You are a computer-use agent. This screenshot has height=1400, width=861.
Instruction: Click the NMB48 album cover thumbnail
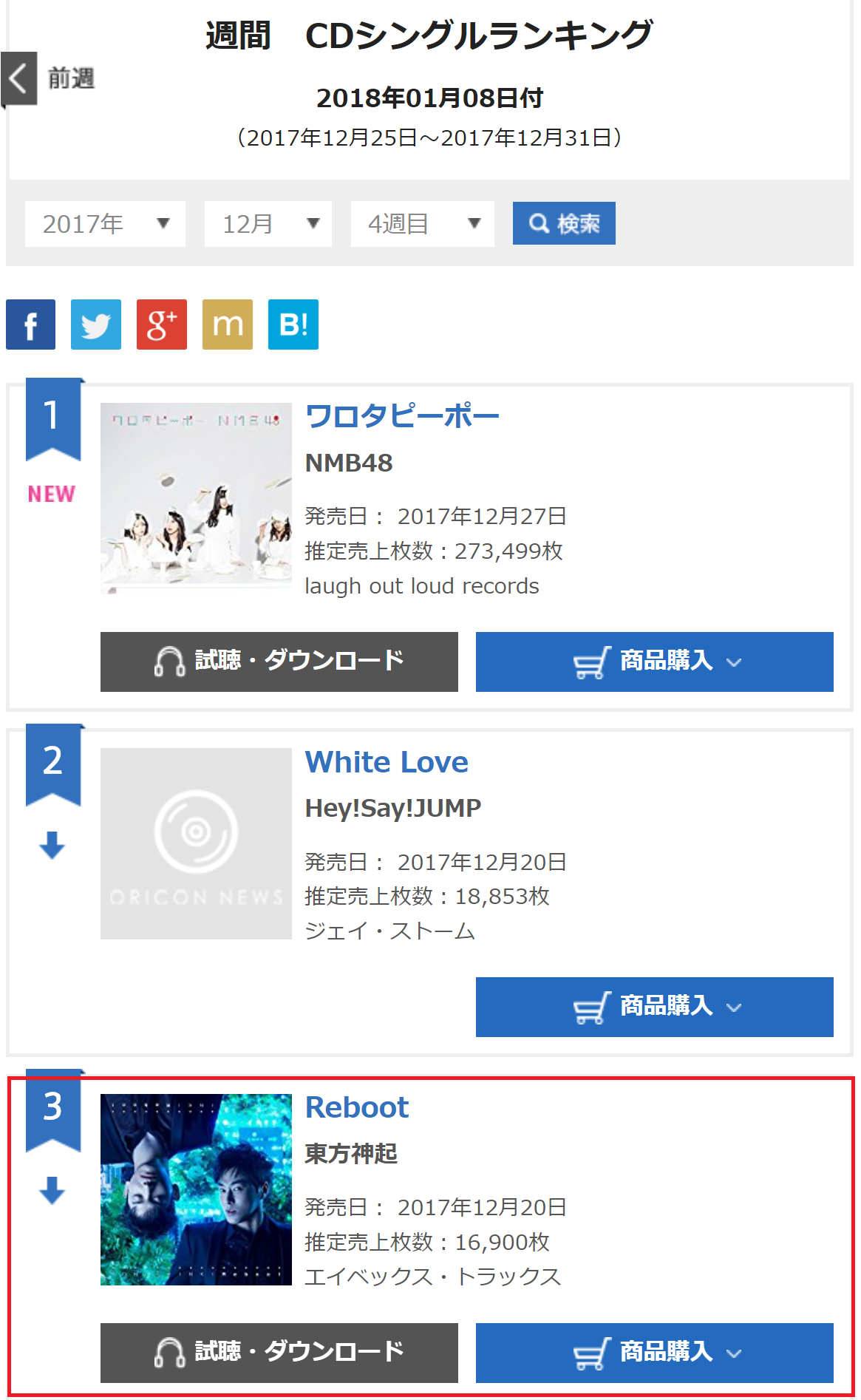(196, 498)
